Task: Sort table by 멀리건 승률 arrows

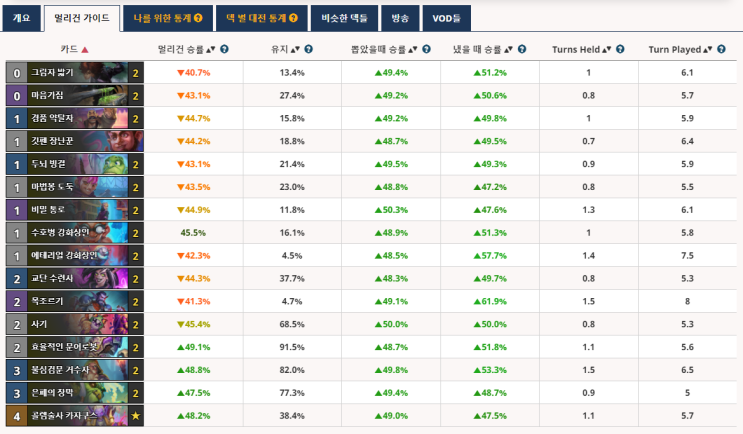Action: 211,49
